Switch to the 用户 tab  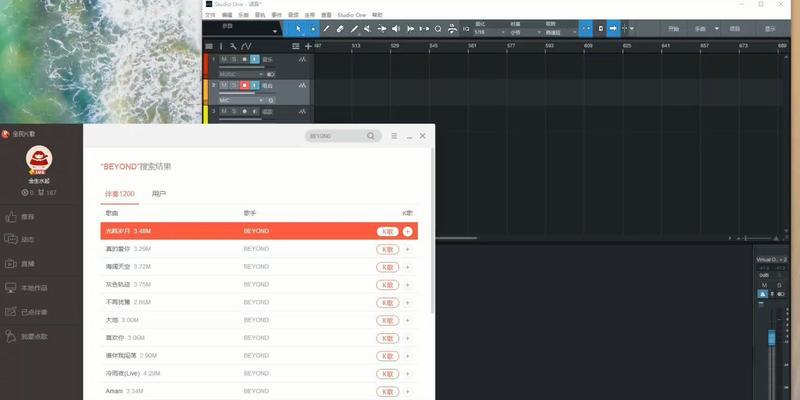click(159, 194)
